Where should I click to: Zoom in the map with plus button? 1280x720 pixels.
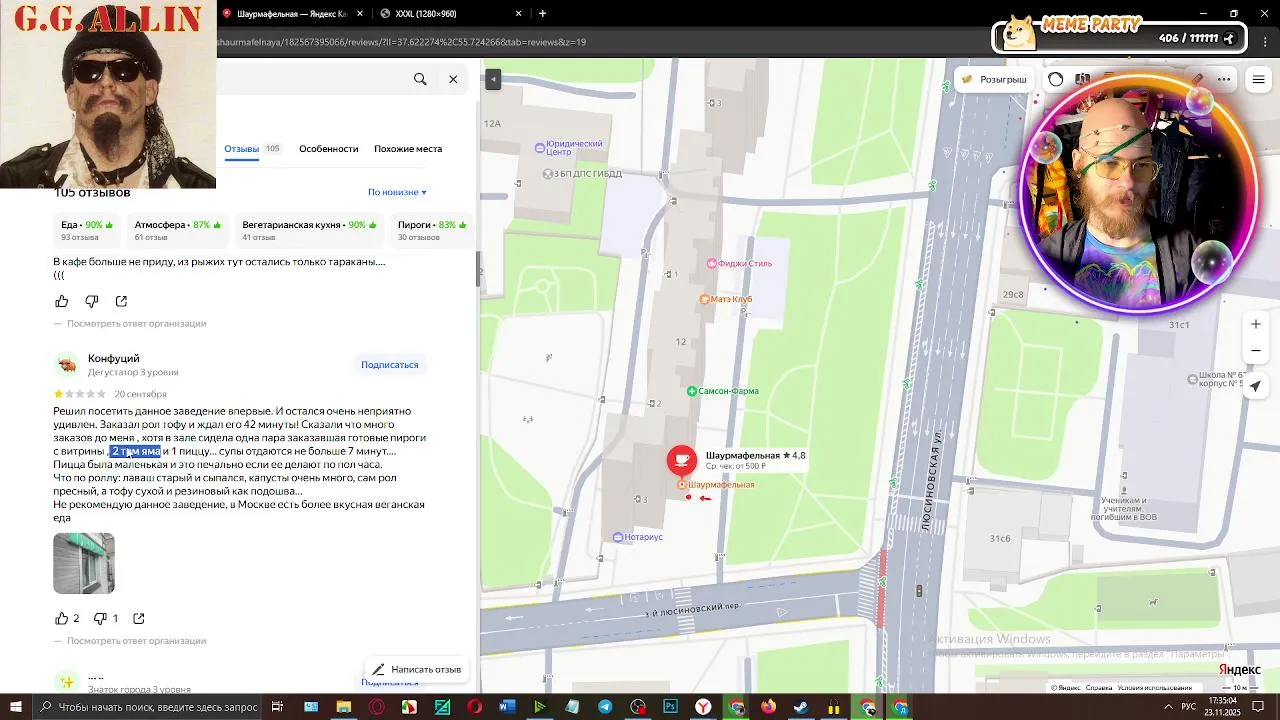(1256, 324)
